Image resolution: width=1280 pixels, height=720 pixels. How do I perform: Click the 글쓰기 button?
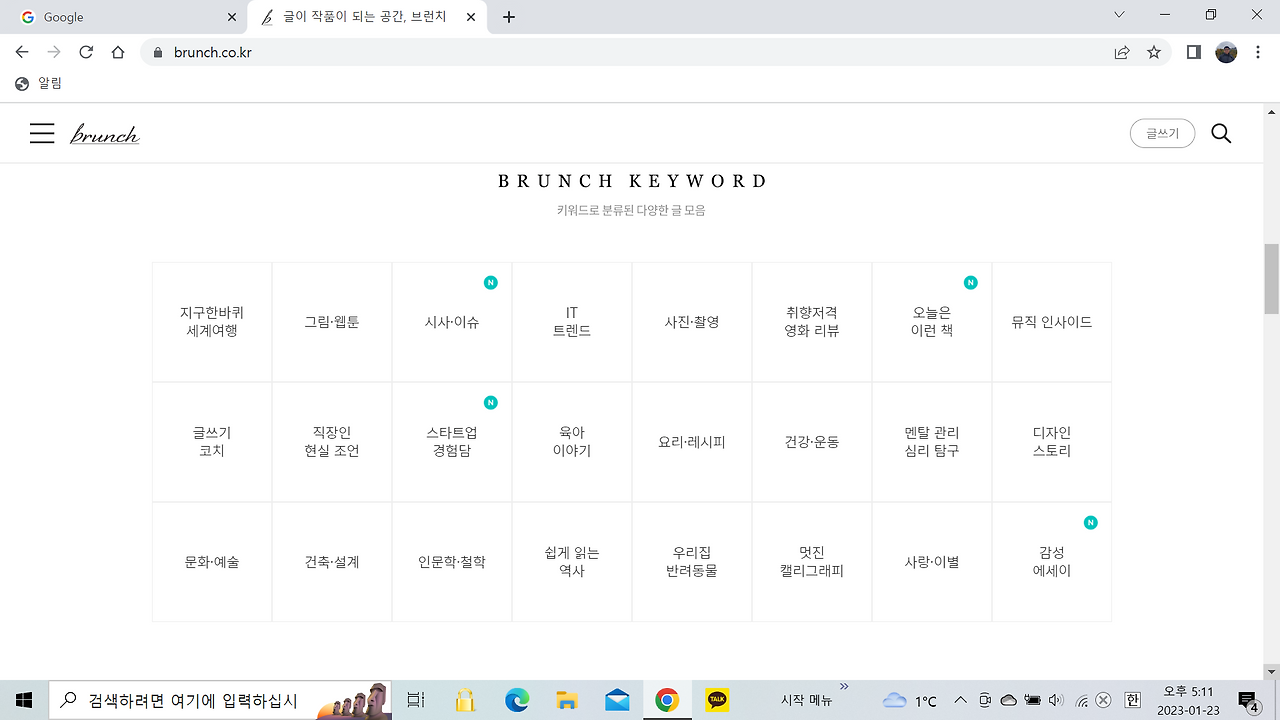[x=1162, y=132]
